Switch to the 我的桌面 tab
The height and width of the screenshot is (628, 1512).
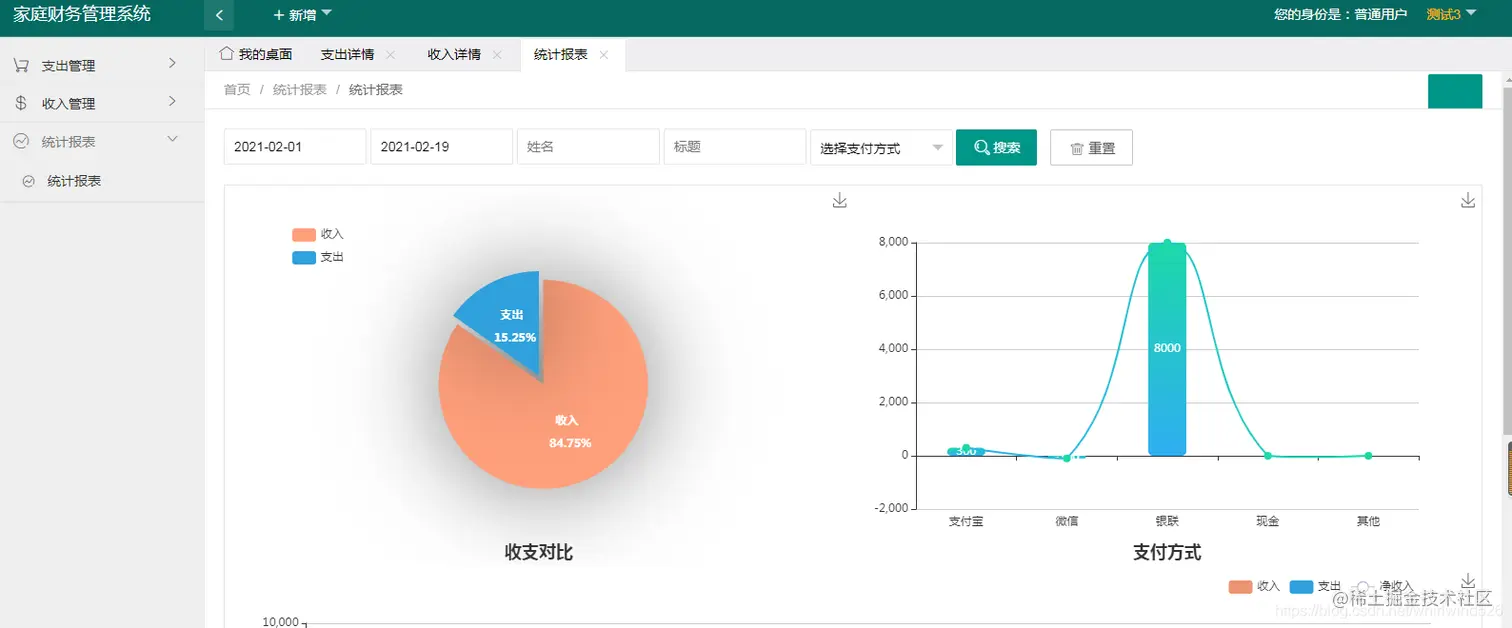tap(256, 54)
